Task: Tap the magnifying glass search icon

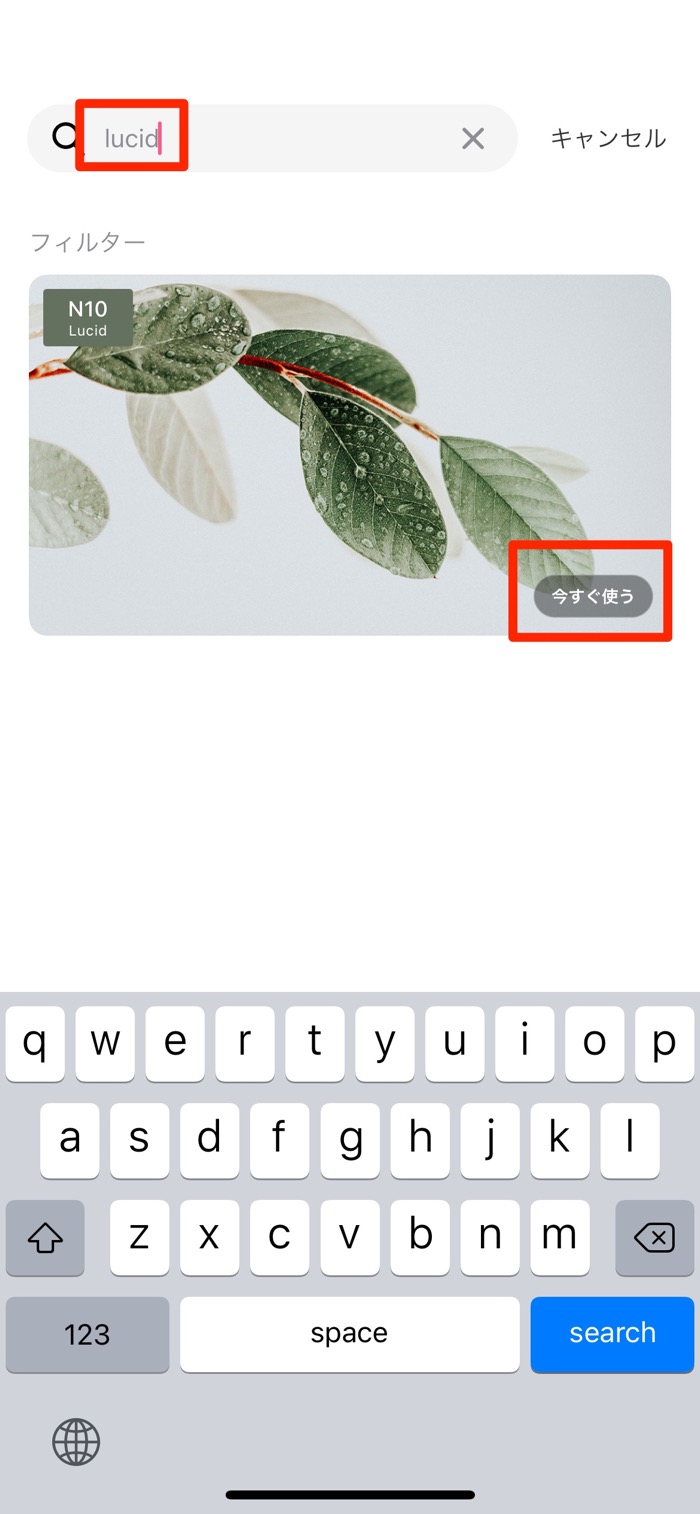Action: (64, 137)
